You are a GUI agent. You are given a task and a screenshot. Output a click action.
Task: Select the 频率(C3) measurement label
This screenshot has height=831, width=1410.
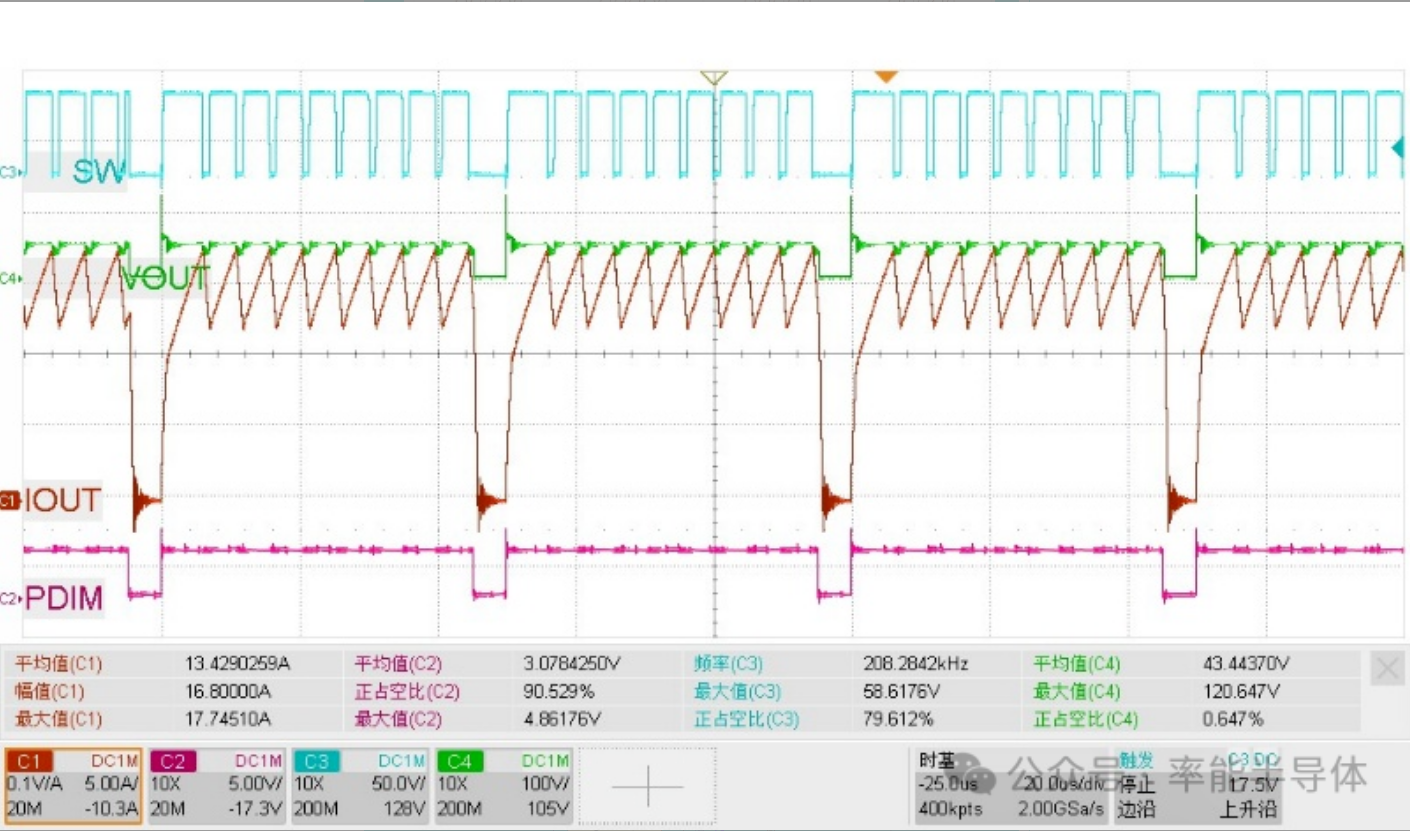point(730,663)
